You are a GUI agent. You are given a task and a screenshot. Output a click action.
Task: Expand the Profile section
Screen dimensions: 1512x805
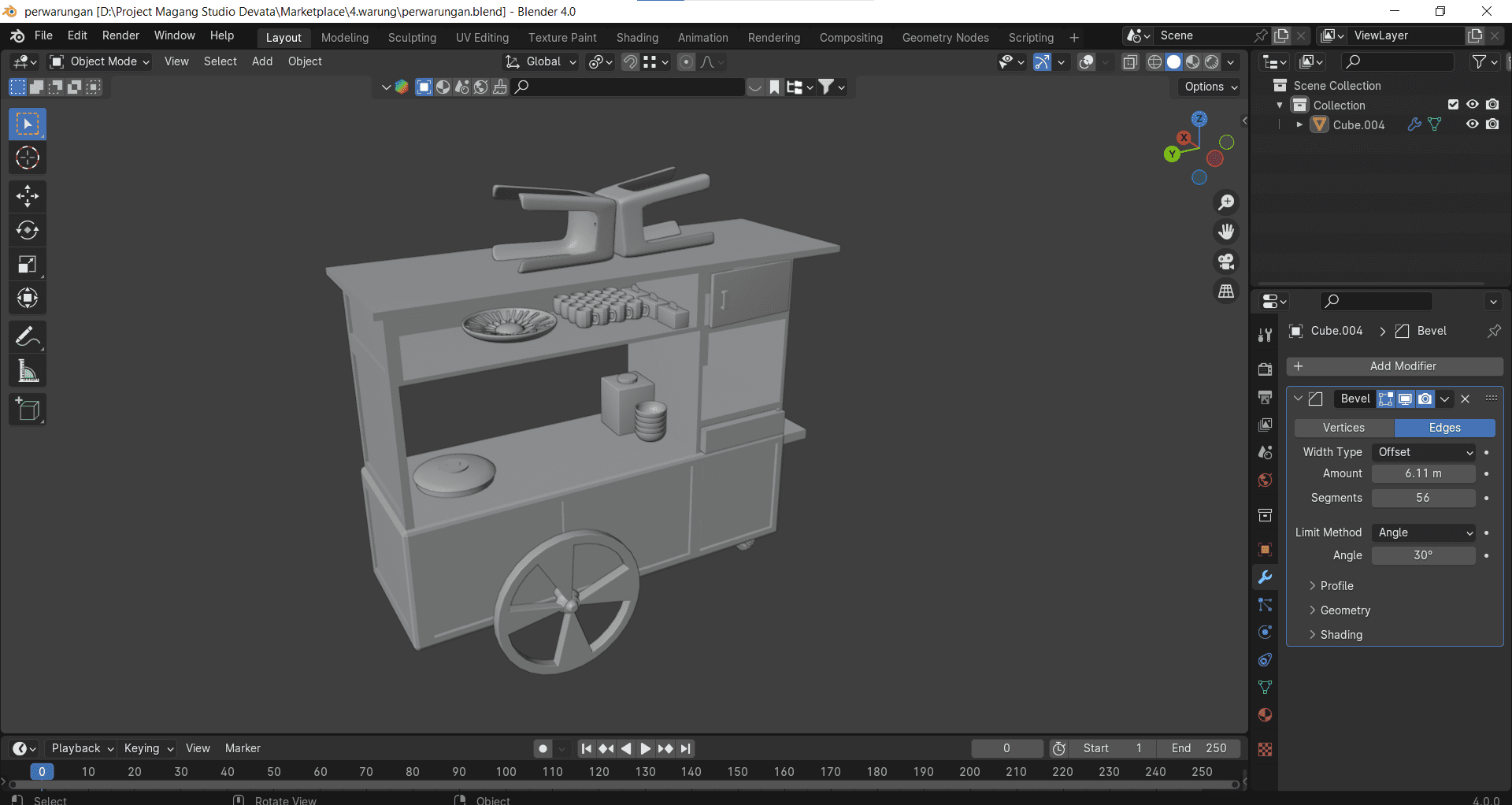[x=1331, y=586]
